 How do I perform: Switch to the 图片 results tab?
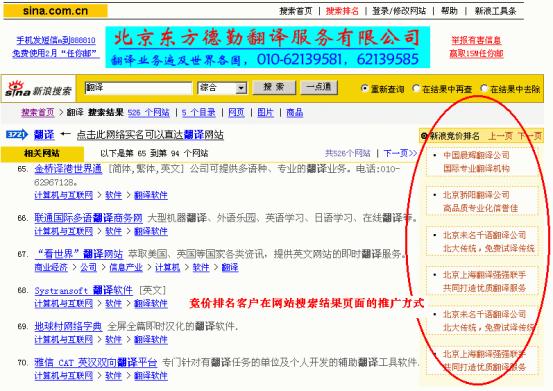pos(265,112)
